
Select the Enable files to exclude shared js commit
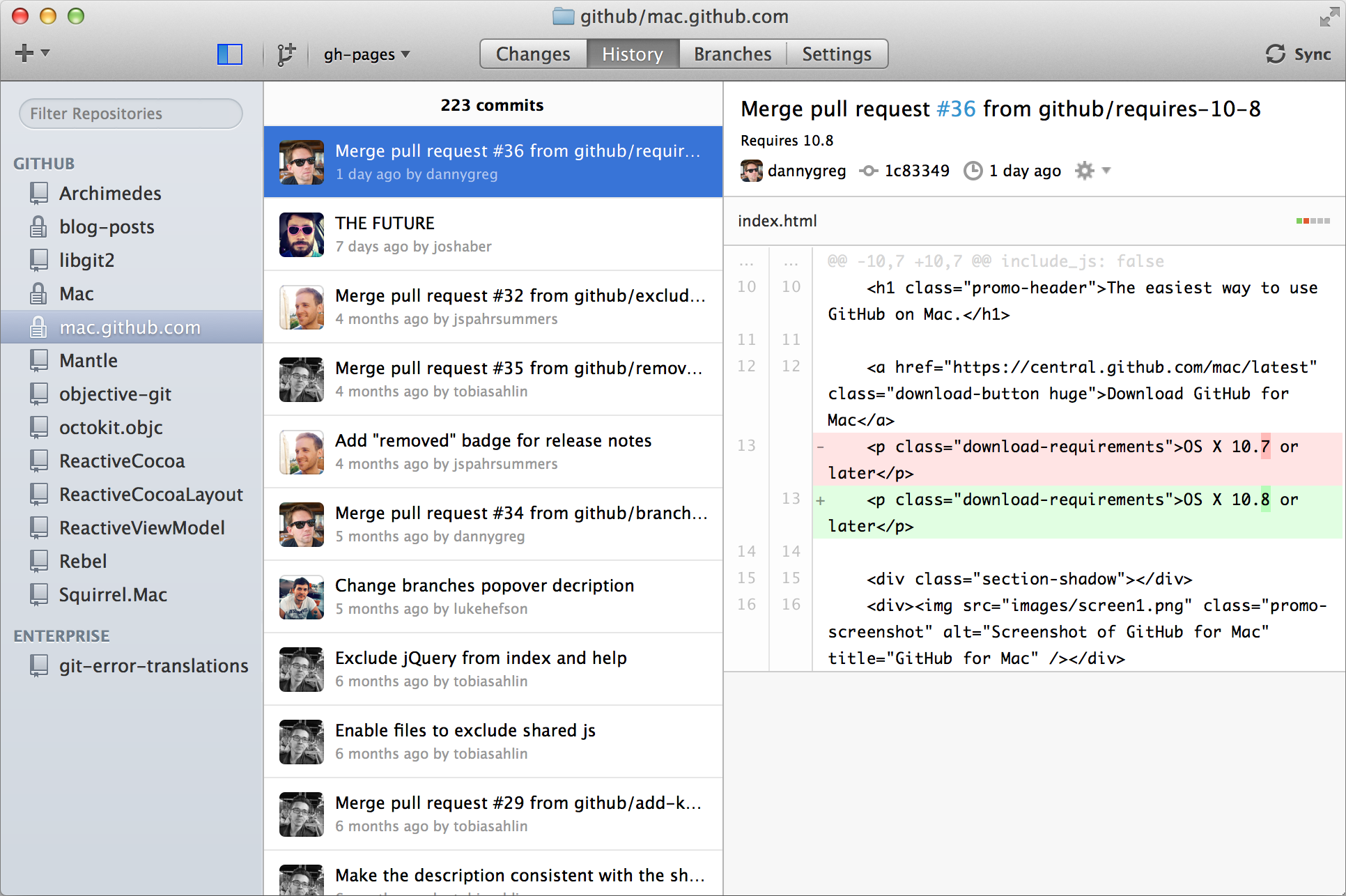pos(493,741)
